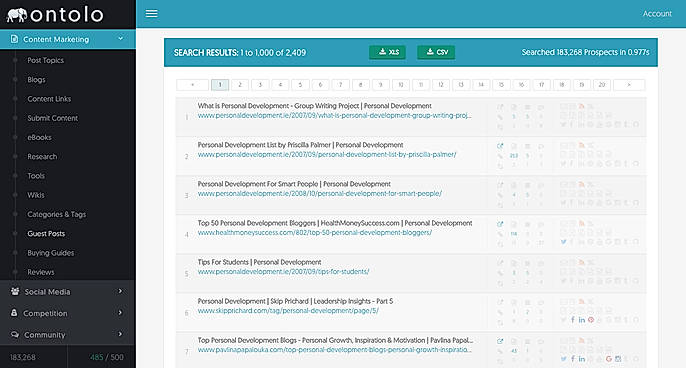Image resolution: width=686 pixels, height=368 pixels.
Task: Click the Community chat bubbles icon
Action: tap(15, 334)
